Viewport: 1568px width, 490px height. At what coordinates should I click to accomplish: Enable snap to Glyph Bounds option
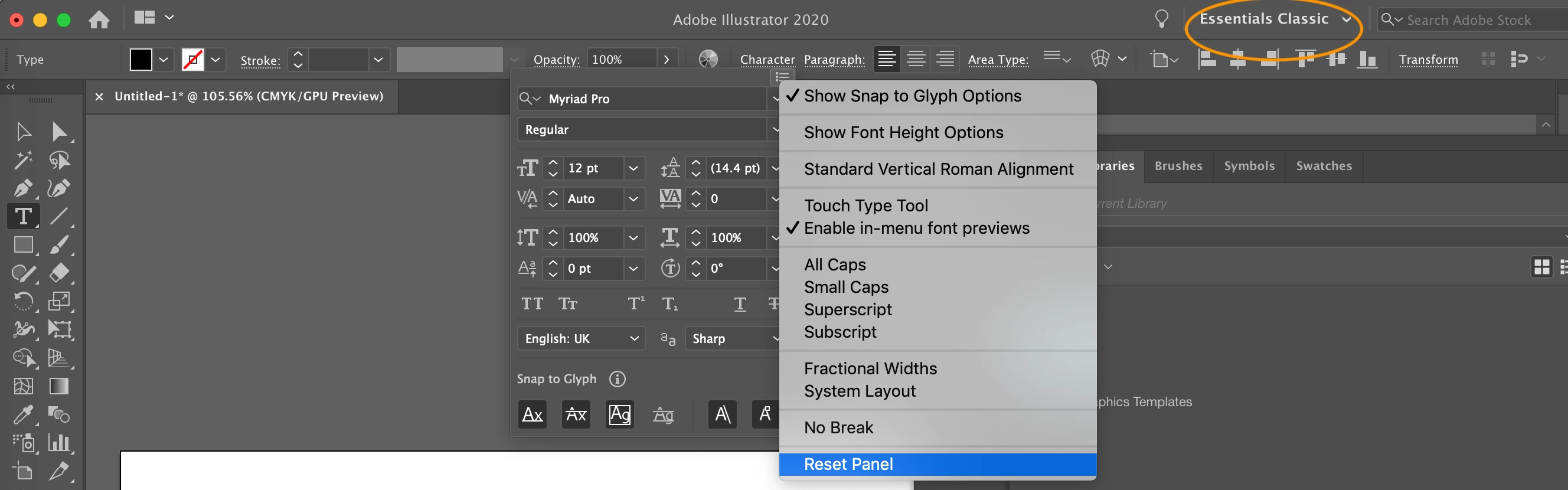coord(620,414)
